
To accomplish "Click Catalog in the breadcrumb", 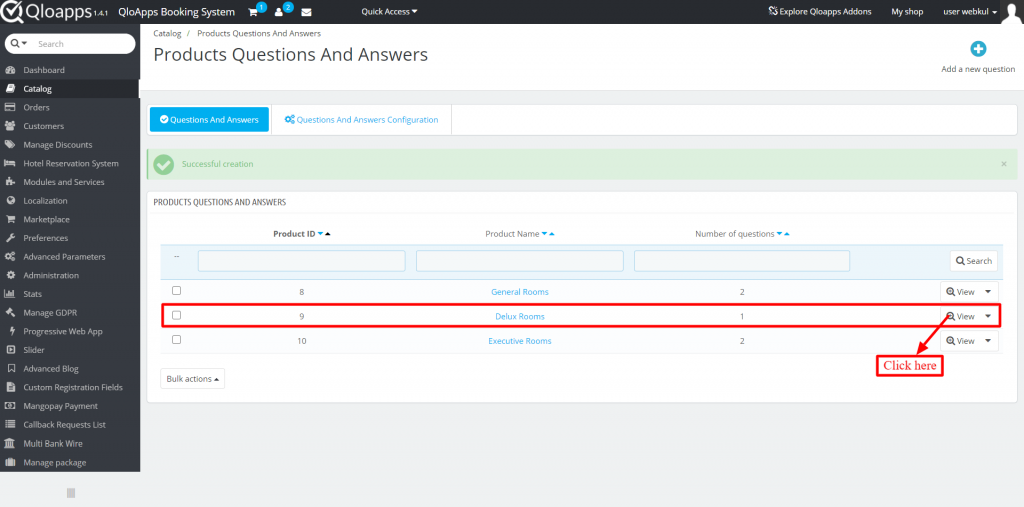I will pyautogui.click(x=167, y=33).
